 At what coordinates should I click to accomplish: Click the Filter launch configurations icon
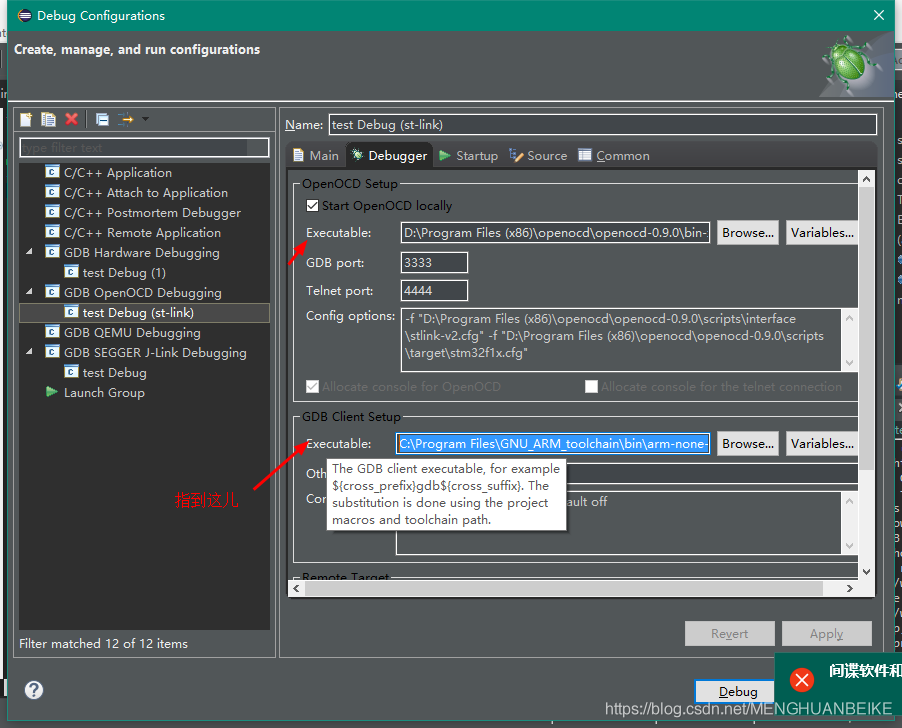(x=126, y=120)
